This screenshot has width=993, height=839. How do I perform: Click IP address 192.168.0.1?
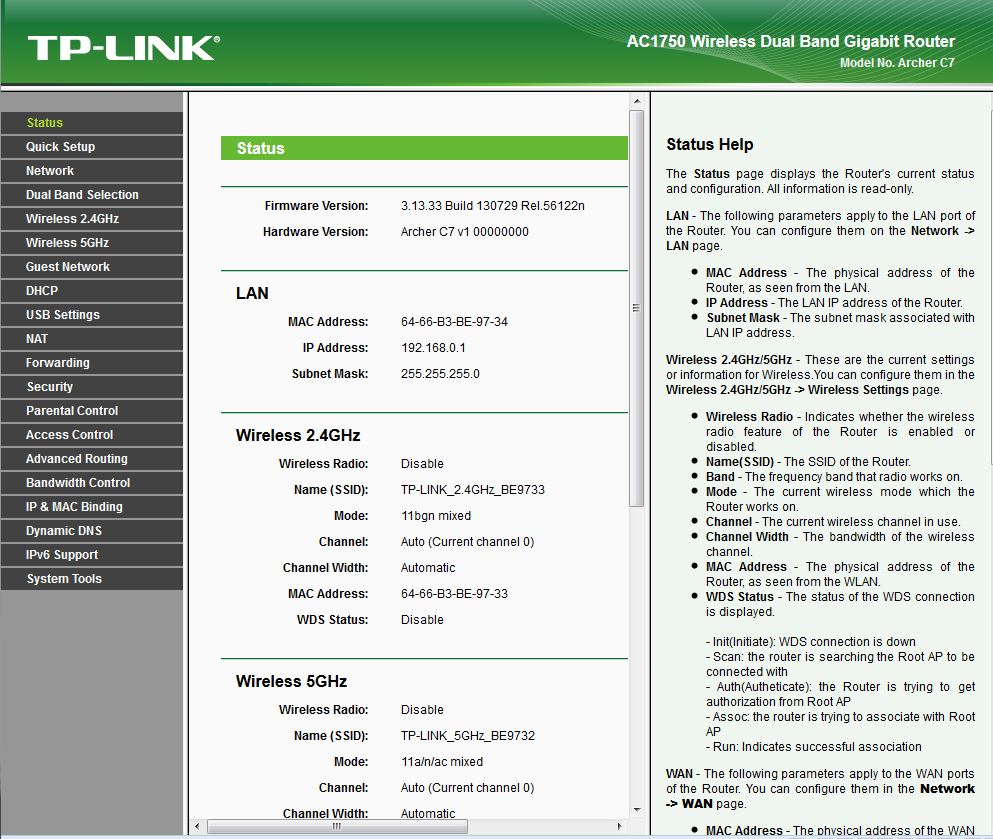coord(433,348)
